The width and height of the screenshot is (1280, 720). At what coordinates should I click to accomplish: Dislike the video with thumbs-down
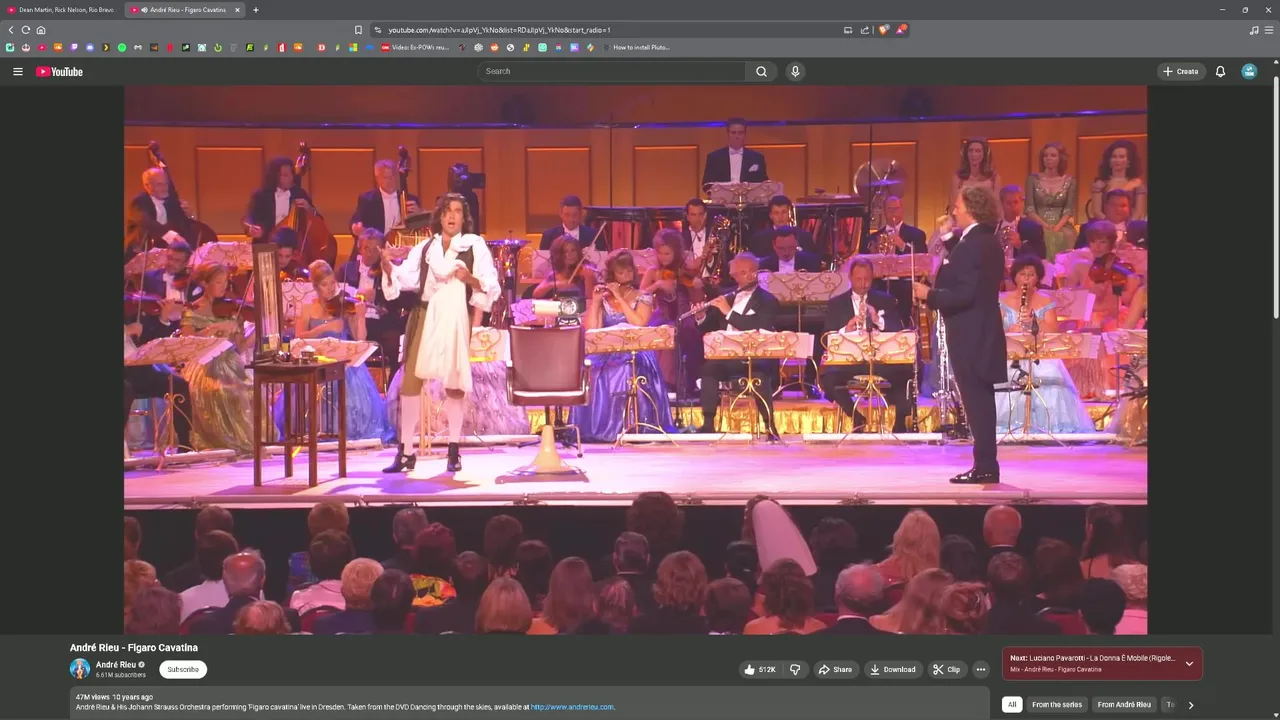click(795, 669)
